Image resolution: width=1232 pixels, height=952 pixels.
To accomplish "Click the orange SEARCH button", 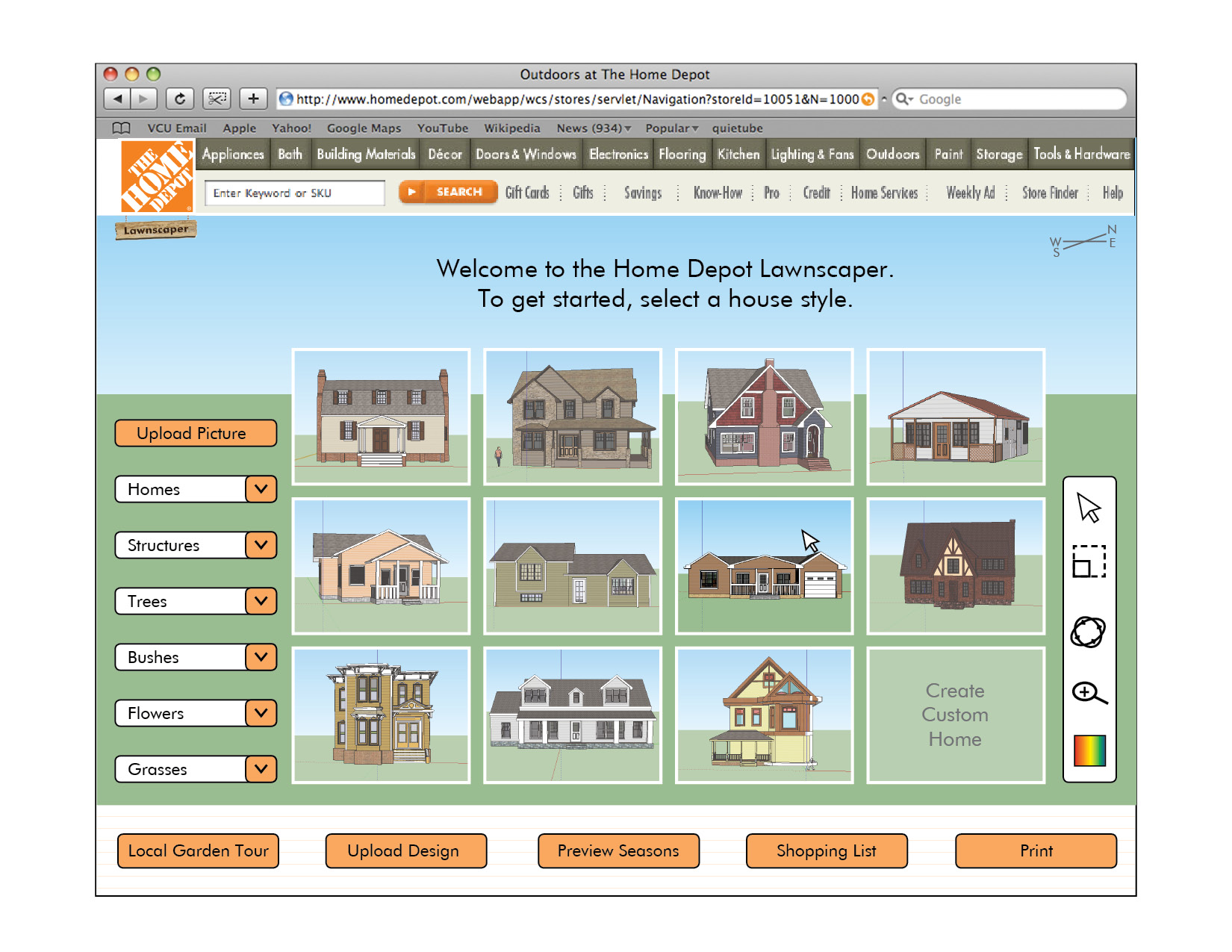I will pyautogui.click(x=448, y=192).
